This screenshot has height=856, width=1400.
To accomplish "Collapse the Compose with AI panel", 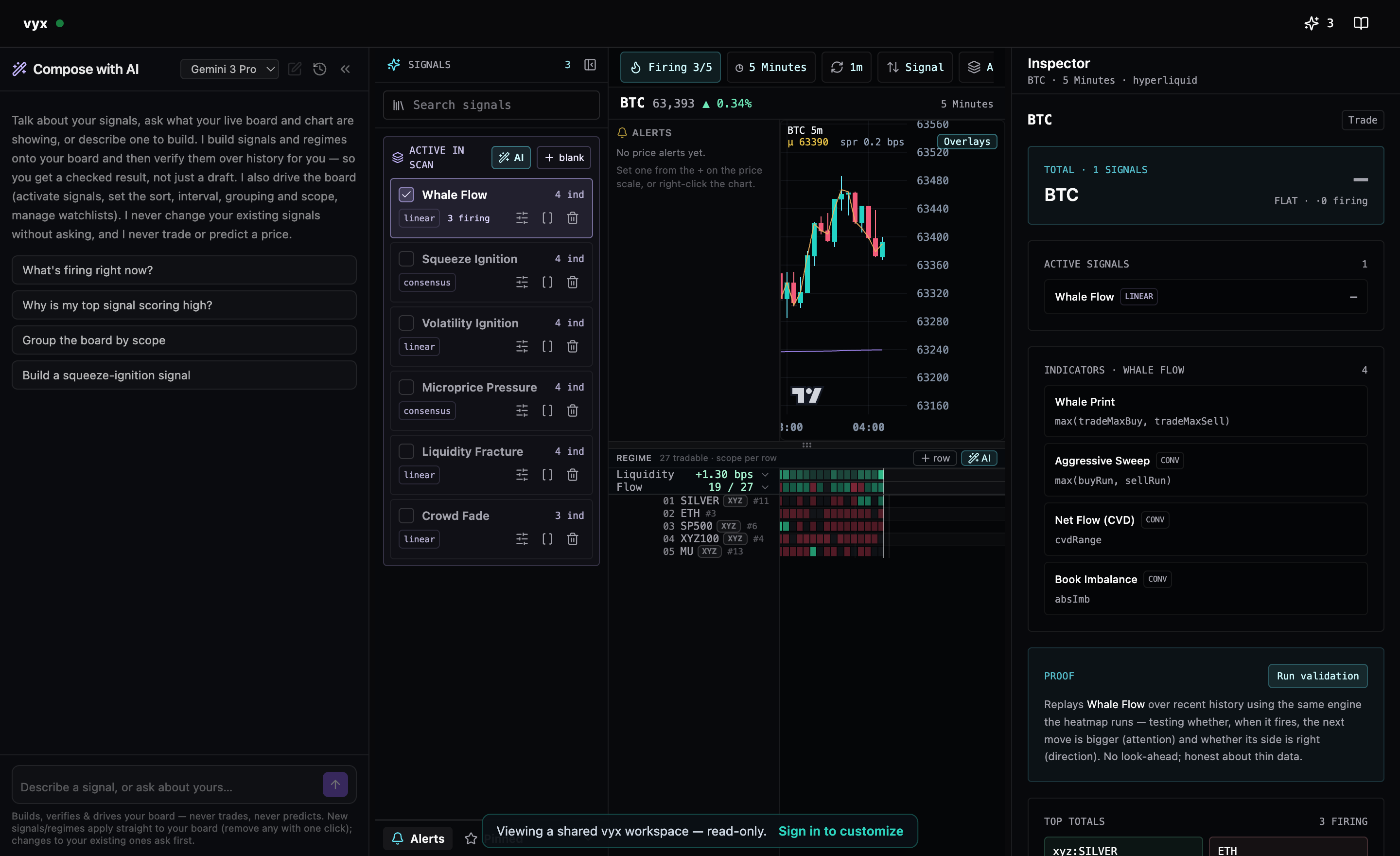I will tap(345, 69).
